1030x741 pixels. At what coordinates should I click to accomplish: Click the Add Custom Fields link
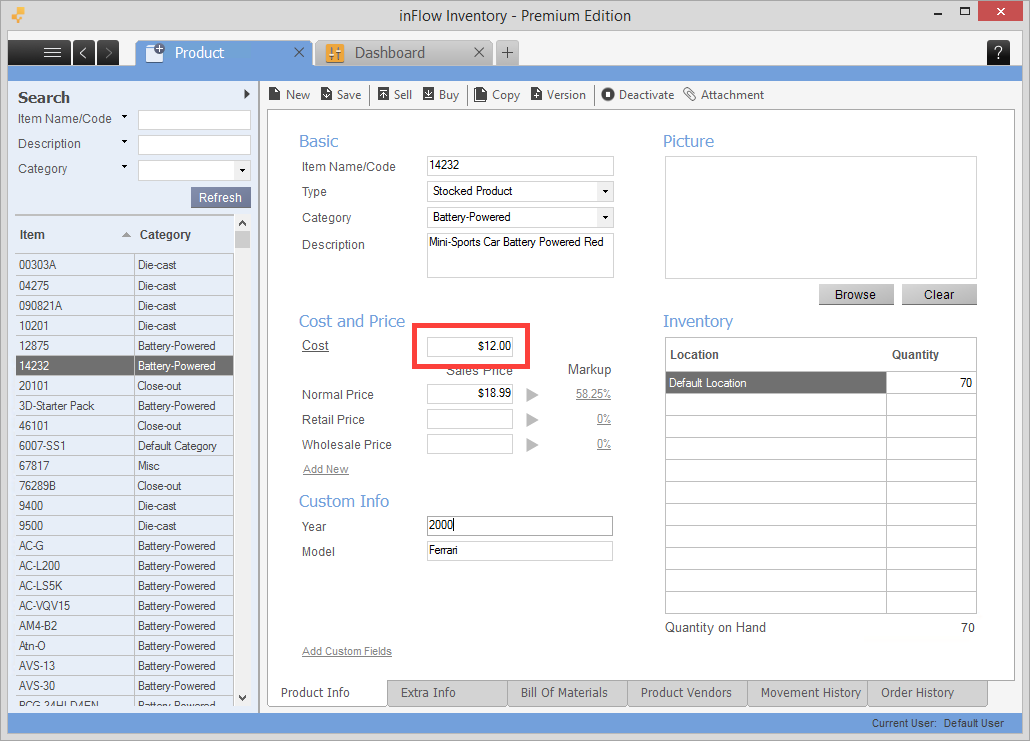347,651
